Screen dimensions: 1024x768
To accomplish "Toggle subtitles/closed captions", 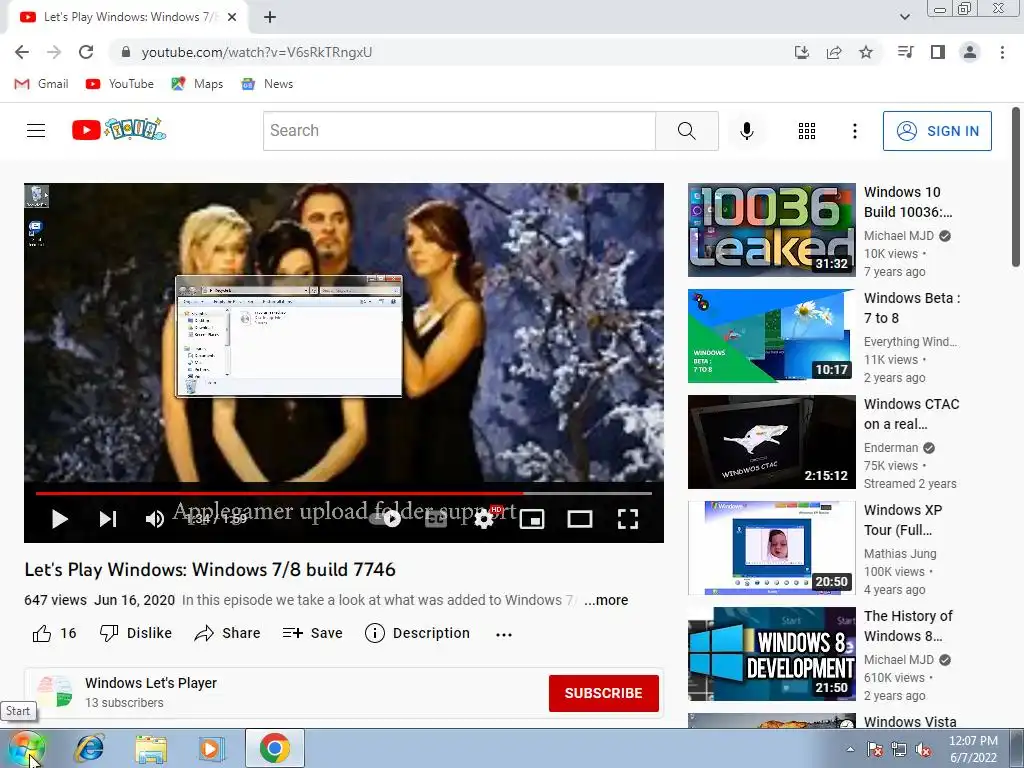I will coord(436,519).
